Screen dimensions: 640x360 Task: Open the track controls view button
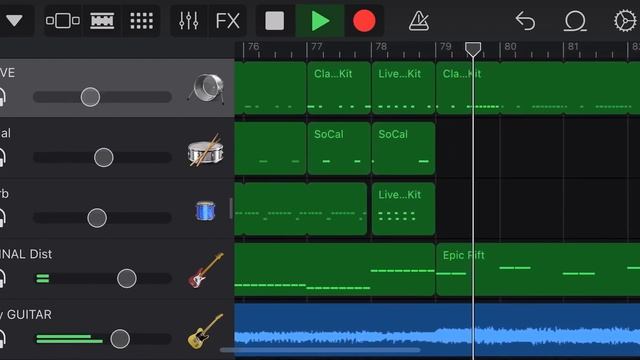(x=62, y=20)
